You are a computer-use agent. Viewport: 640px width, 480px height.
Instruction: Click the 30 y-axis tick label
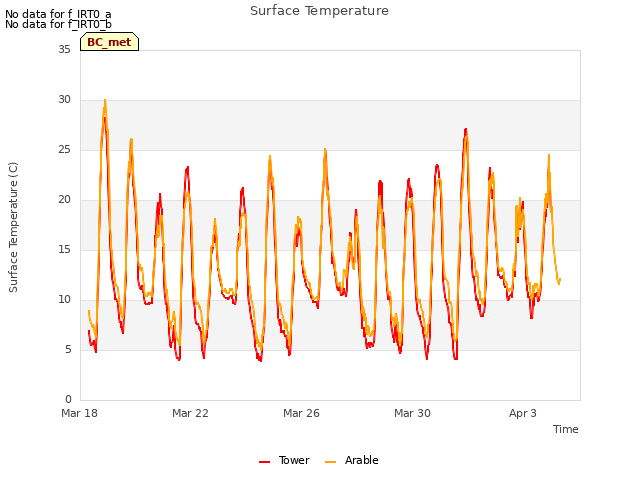point(64,100)
